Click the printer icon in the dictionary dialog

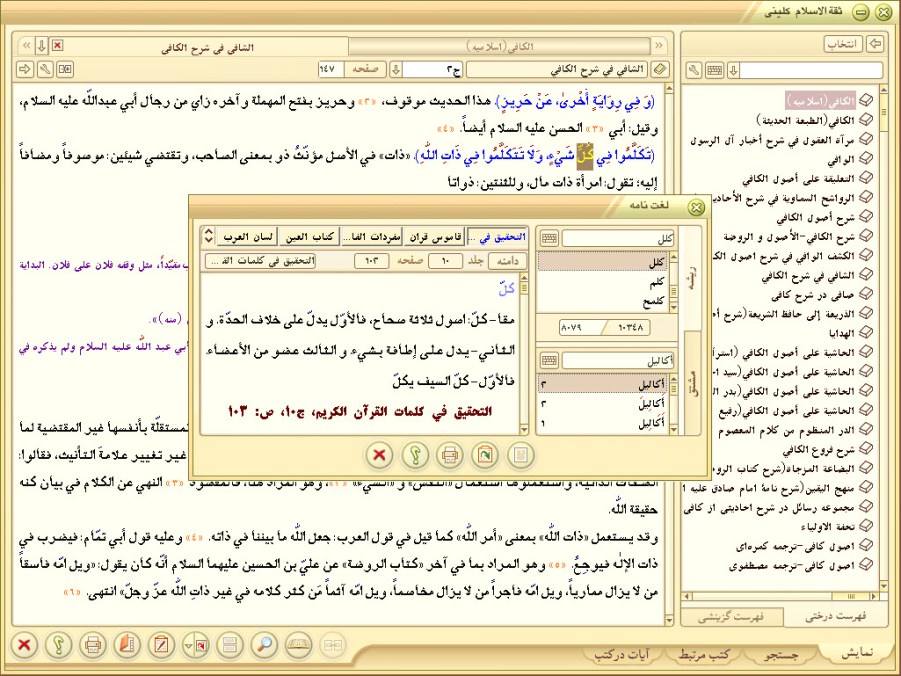tap(450, 455)
